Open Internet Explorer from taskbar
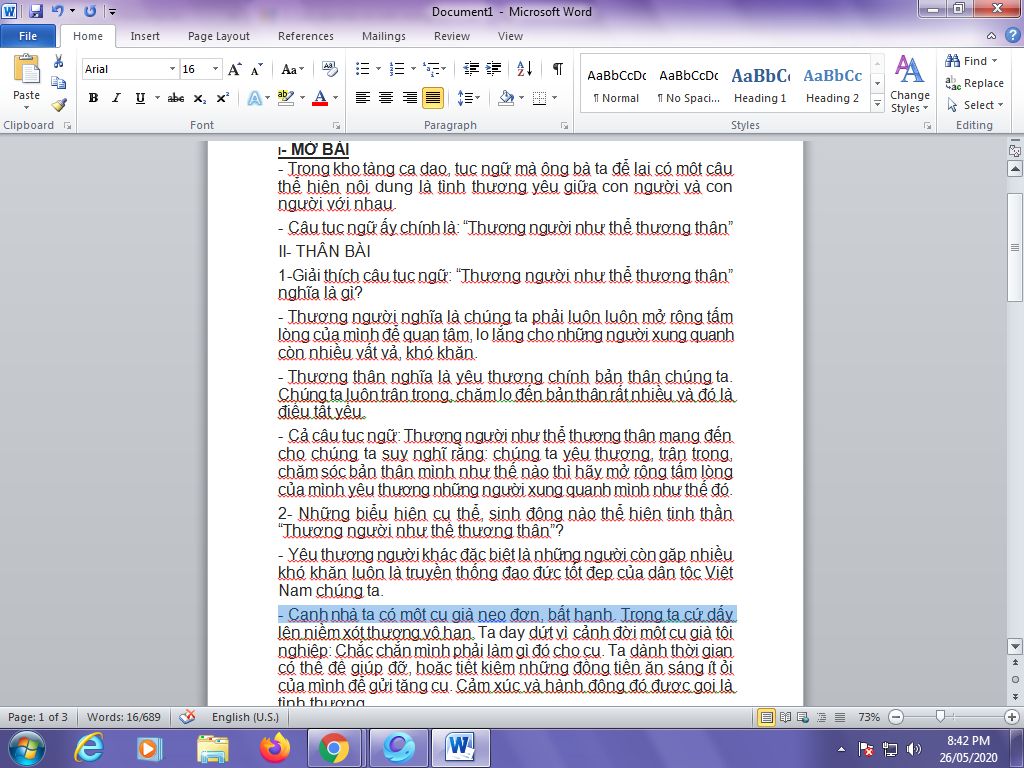This screenshot has width=1024, height=768. point(89,748)
